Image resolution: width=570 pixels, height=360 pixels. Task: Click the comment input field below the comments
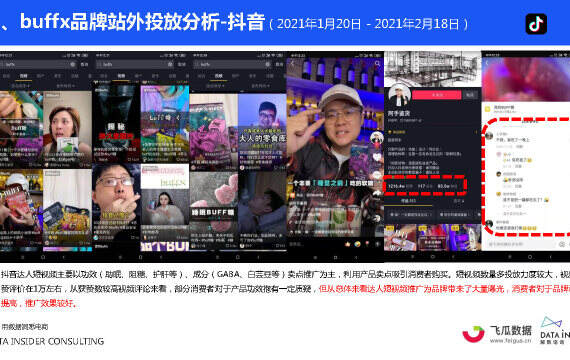tap(521, 244)
